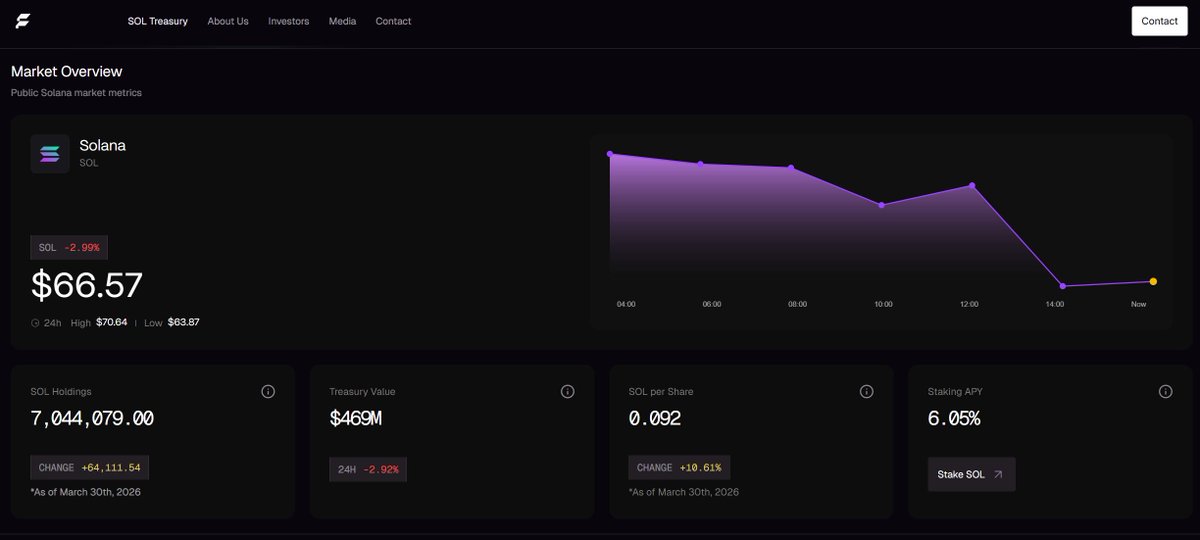Screen dimensions: 1200x540
Task: Click the $66.57 price value
Action: pos(87,285)
